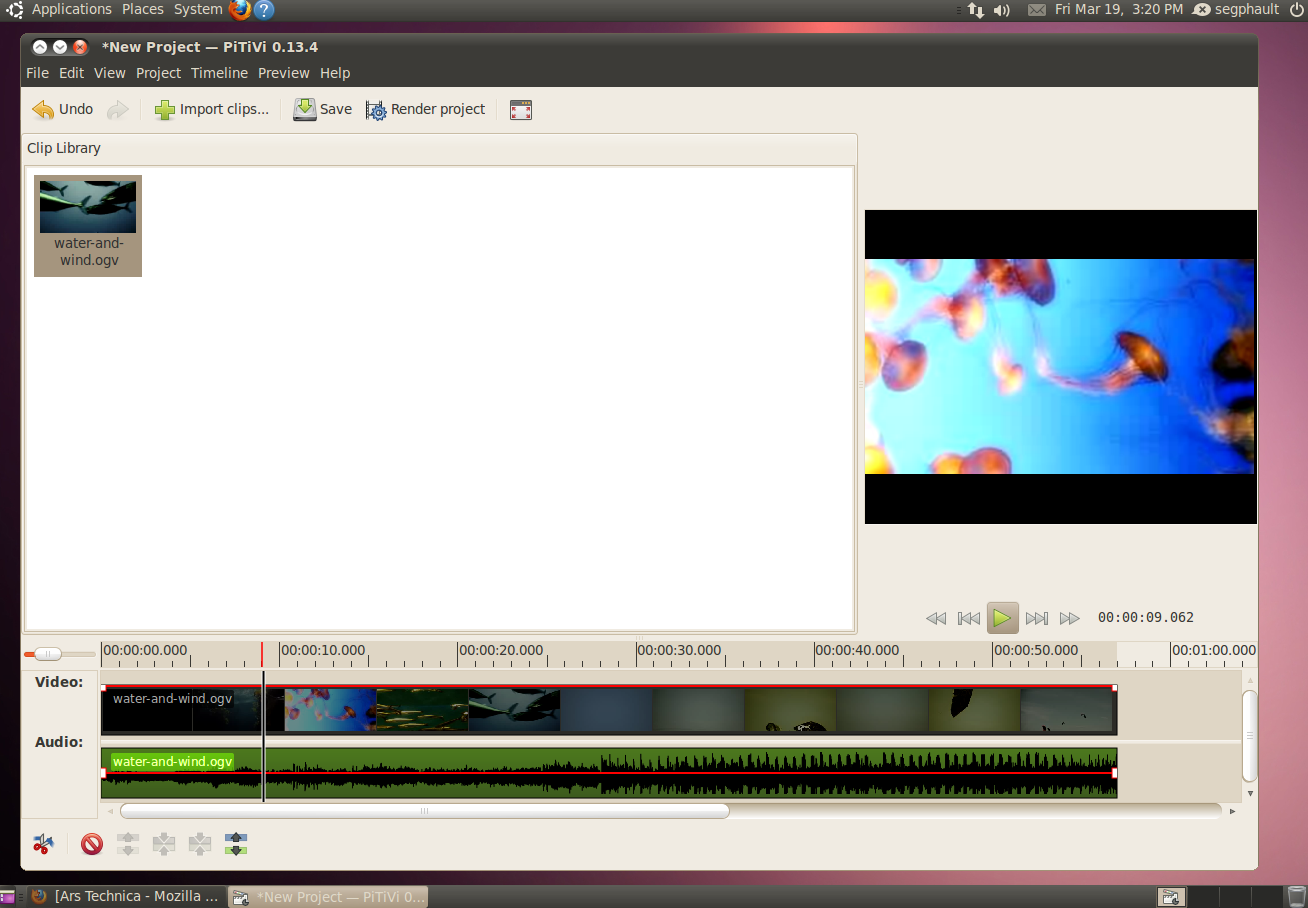Open the network connections indicator

point(976,10)
